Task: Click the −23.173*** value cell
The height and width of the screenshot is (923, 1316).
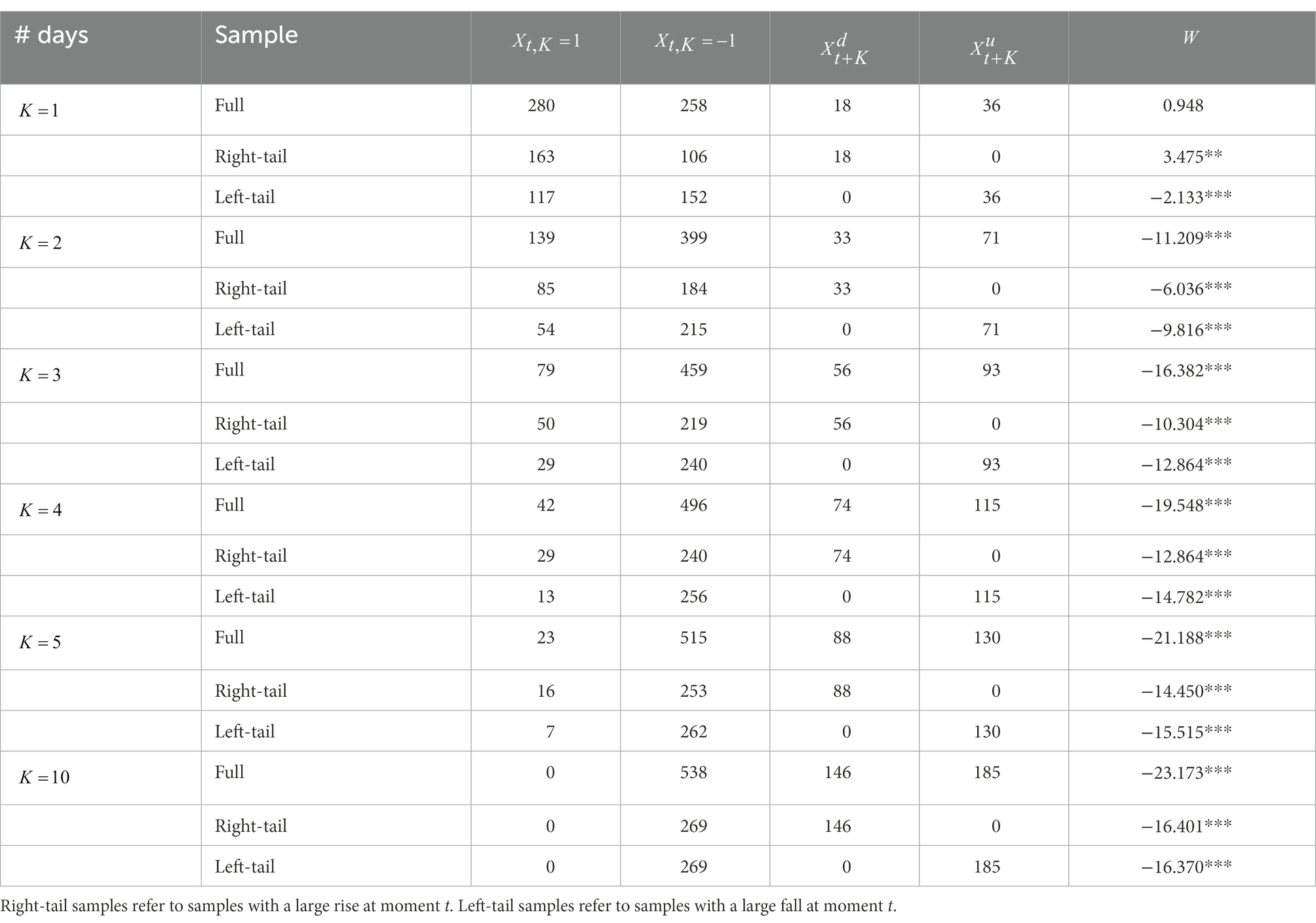Action: coord(1186,773)
